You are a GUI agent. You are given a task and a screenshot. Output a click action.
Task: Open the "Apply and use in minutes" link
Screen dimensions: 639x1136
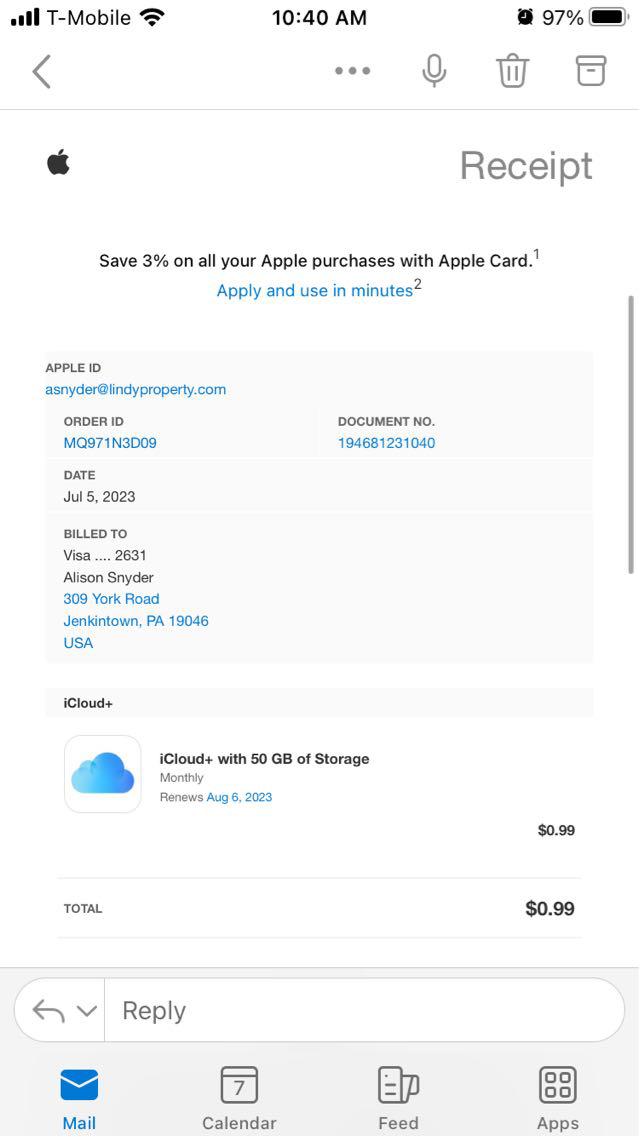[315, 290]
